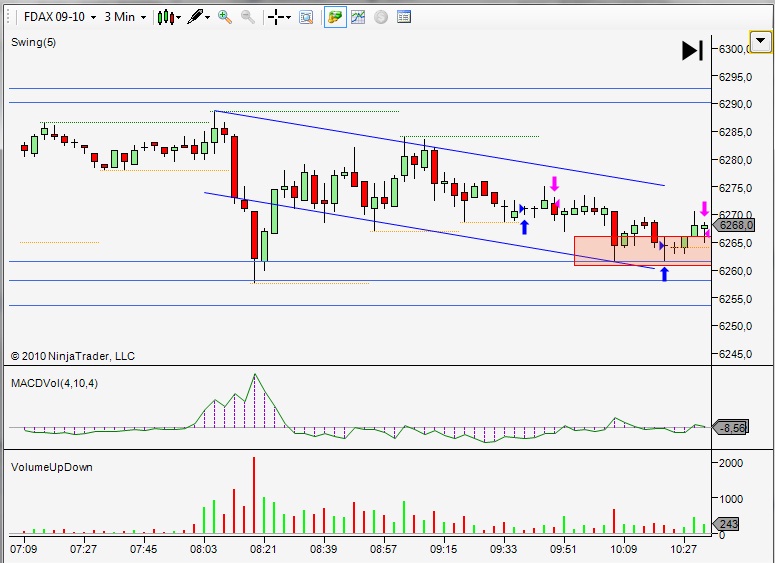Viewport: 775px width, 563px height.
Task: Click the magenta down arrow near 10:33
Action: pos(704,208)
